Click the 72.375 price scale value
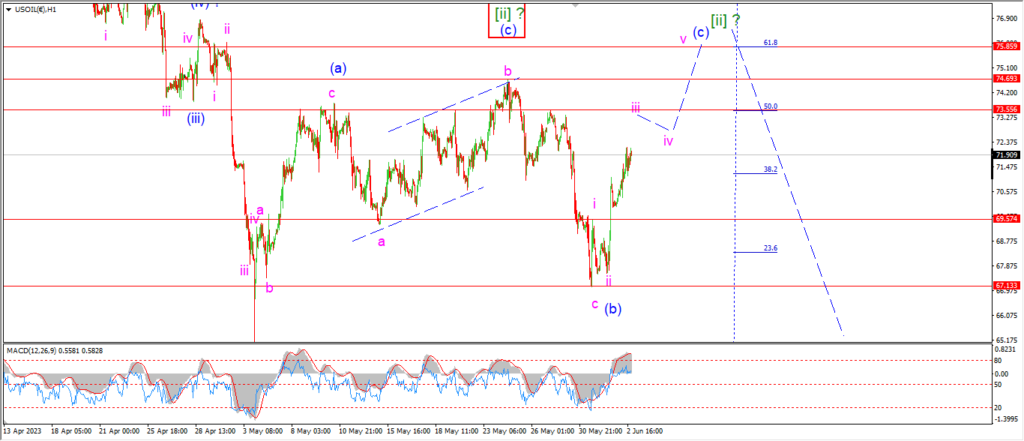Screen dimensions: 1024x441 click(1005, 142)
